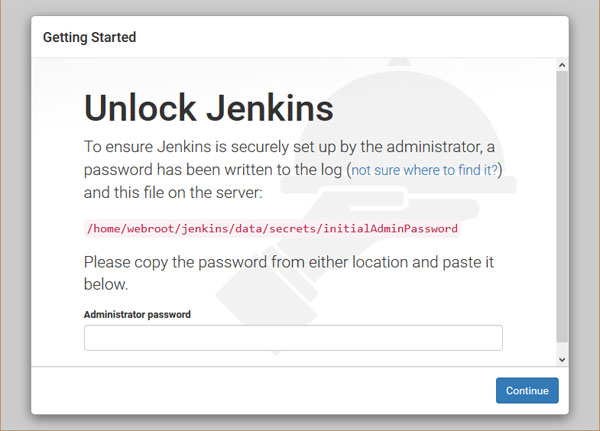Open the 'not sure where to find it?' link
The height and width of the screenshot is (431, 600).
pos(424,170)
